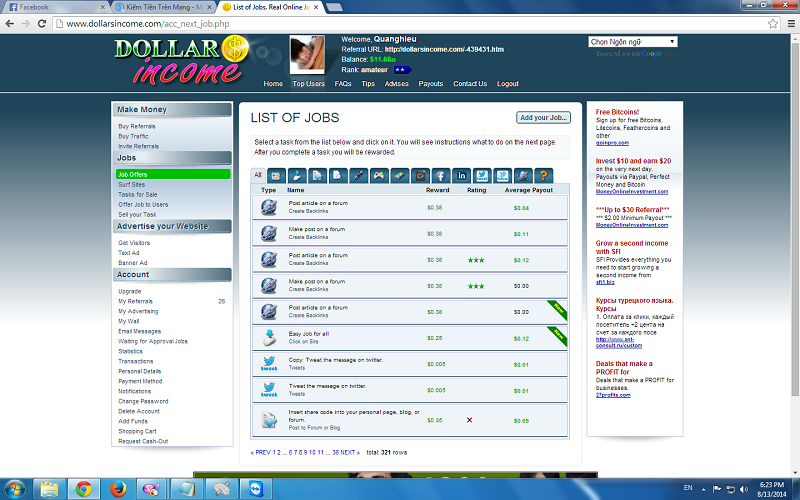
Task: Open Waiting for Approval Jobs link
Action: 153,341
